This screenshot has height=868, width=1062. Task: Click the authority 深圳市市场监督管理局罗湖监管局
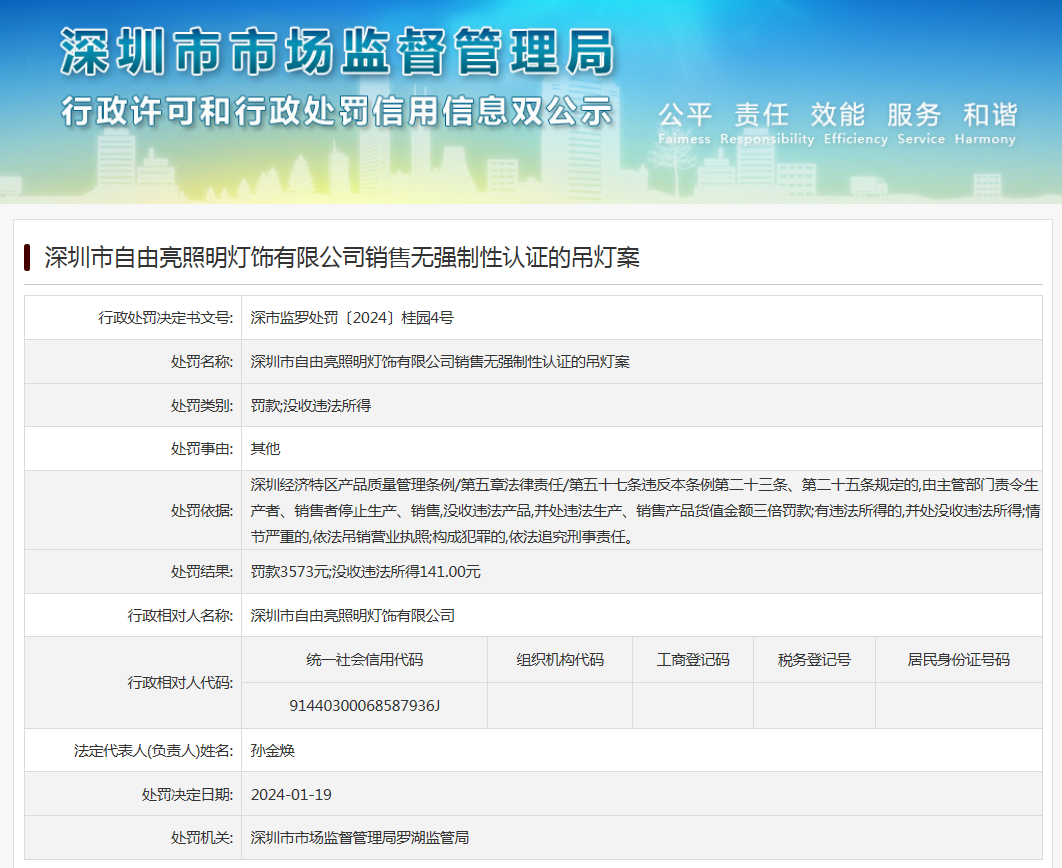click(x=360, y=838)
